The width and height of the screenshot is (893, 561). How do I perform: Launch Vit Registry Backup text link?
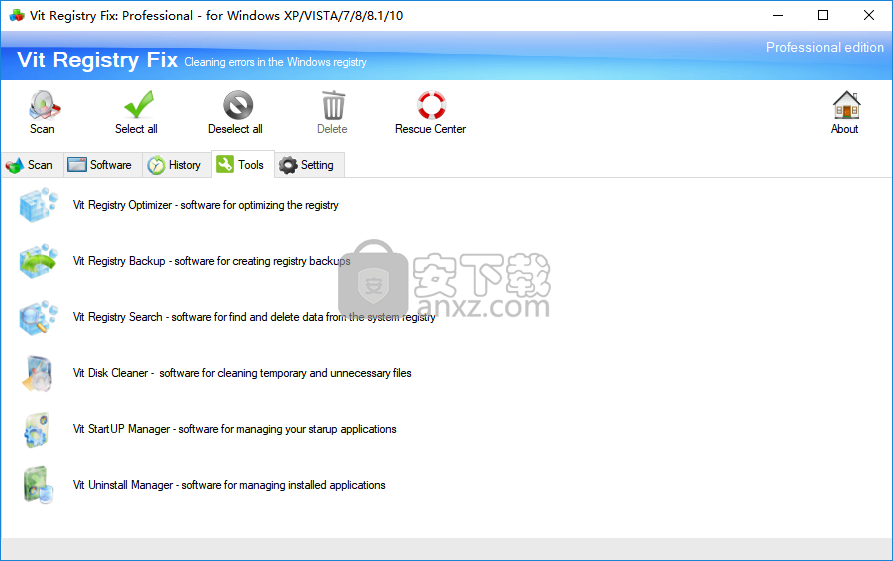(211, 261)
